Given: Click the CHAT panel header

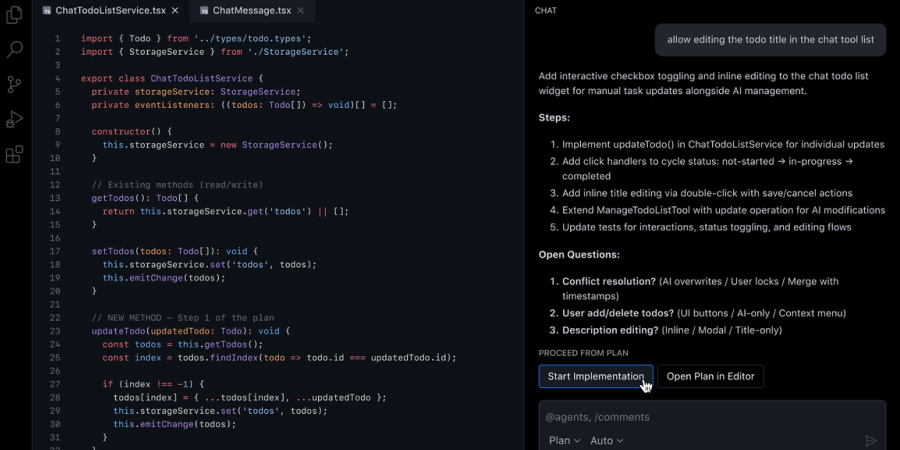Looking at the screenshot, I should click(546, 10).
